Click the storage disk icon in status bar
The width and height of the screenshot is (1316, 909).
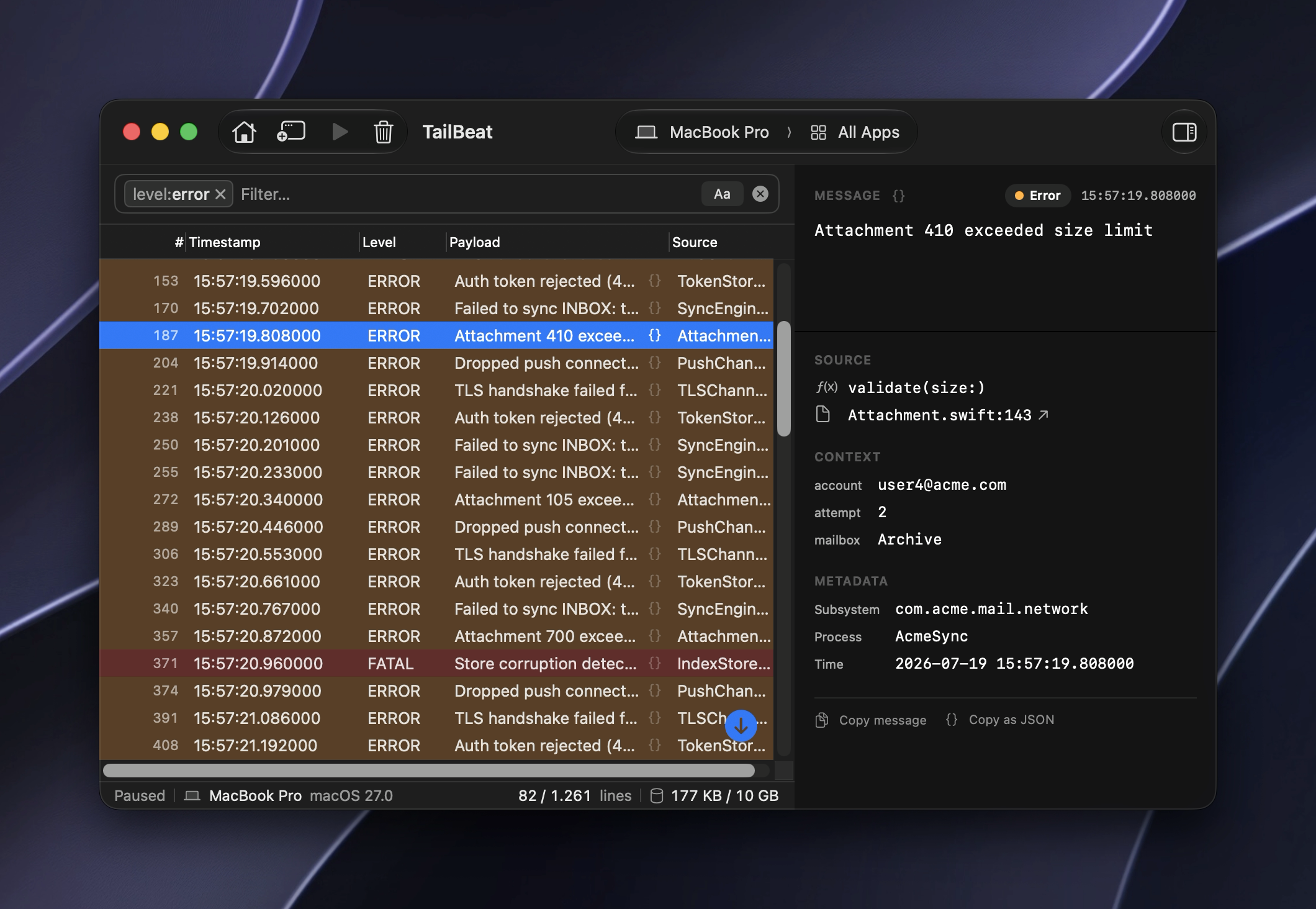(657, 795)
